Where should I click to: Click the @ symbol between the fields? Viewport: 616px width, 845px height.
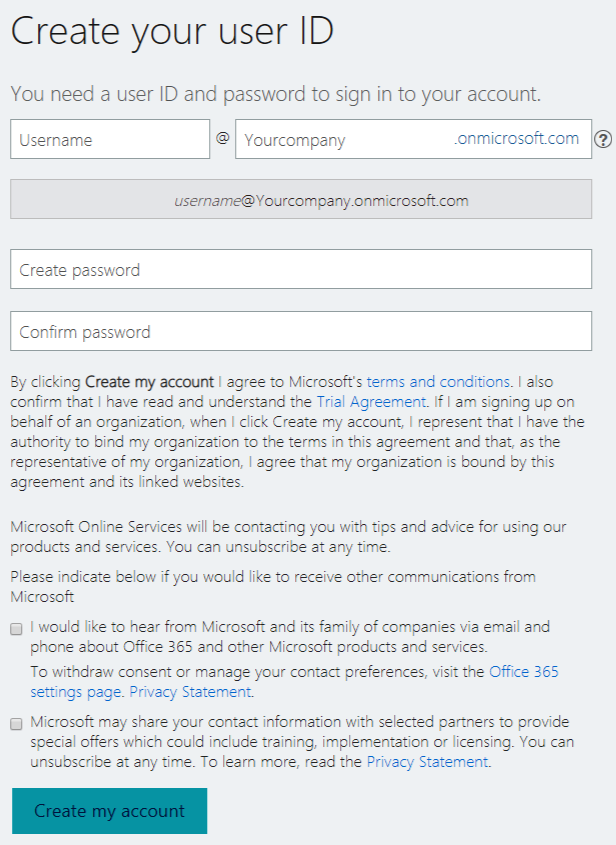pyautogui.click(x=223, y=138)
